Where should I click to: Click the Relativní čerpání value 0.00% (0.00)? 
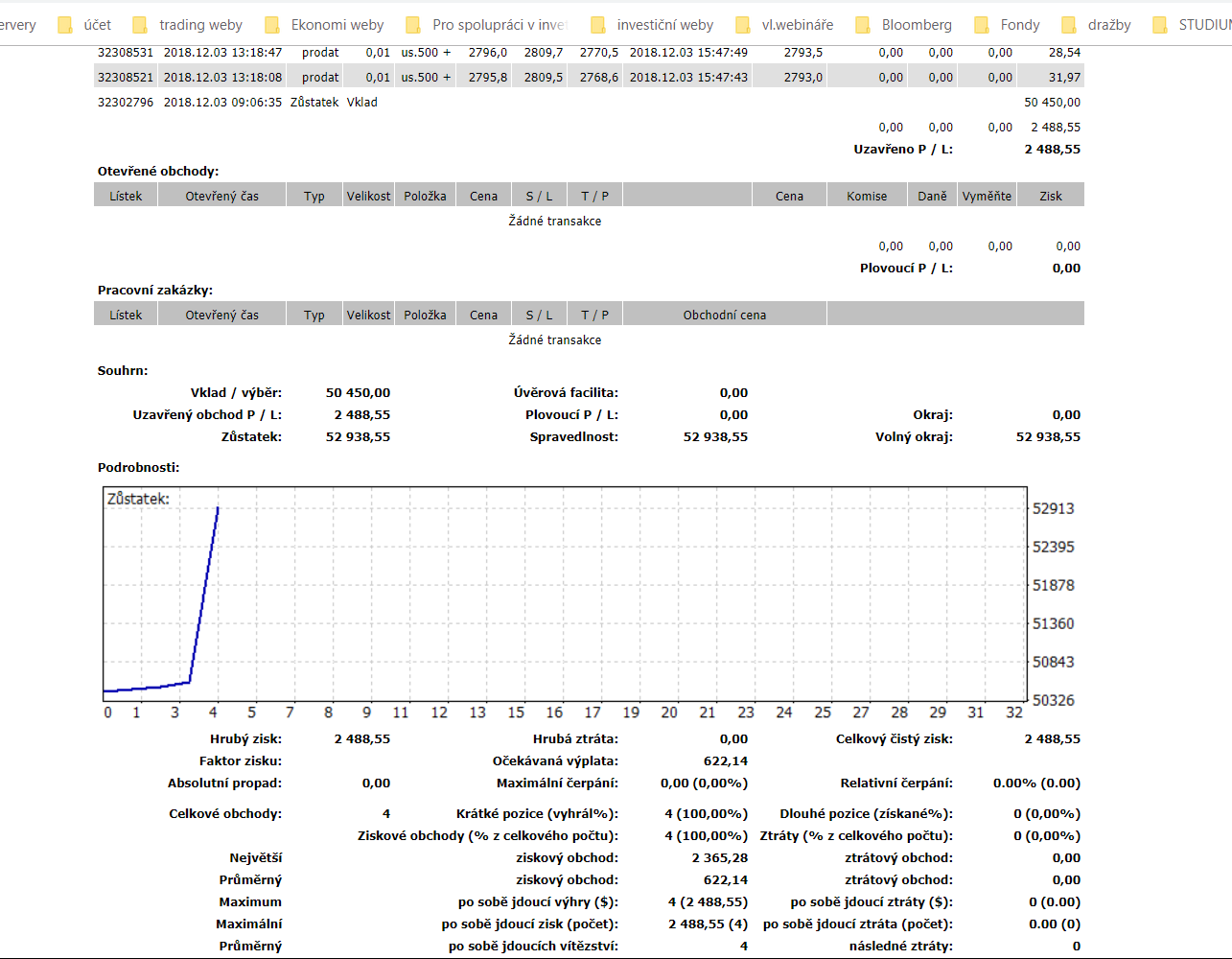pos(1036,784)
